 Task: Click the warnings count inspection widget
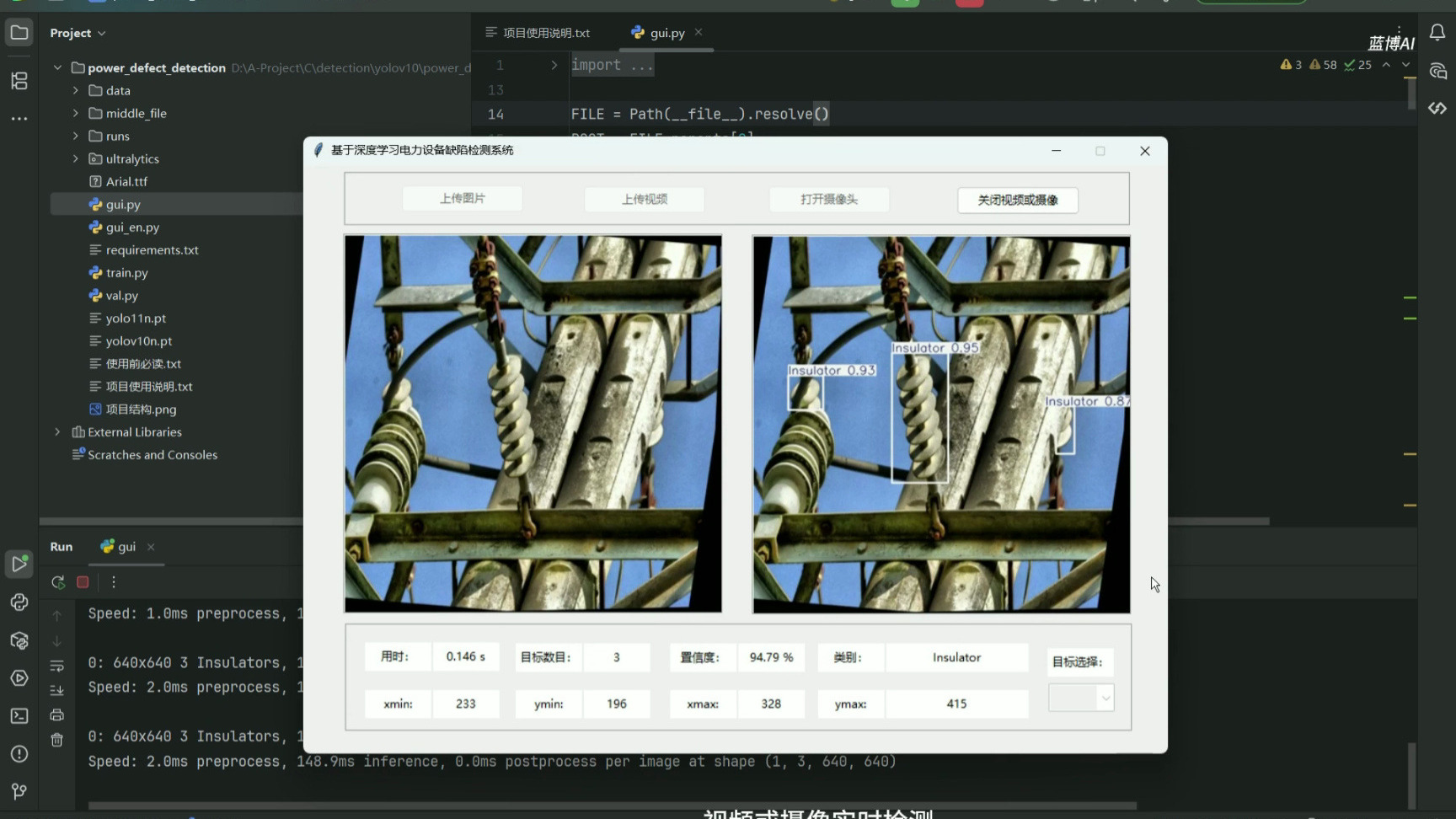coord(1326,65)
